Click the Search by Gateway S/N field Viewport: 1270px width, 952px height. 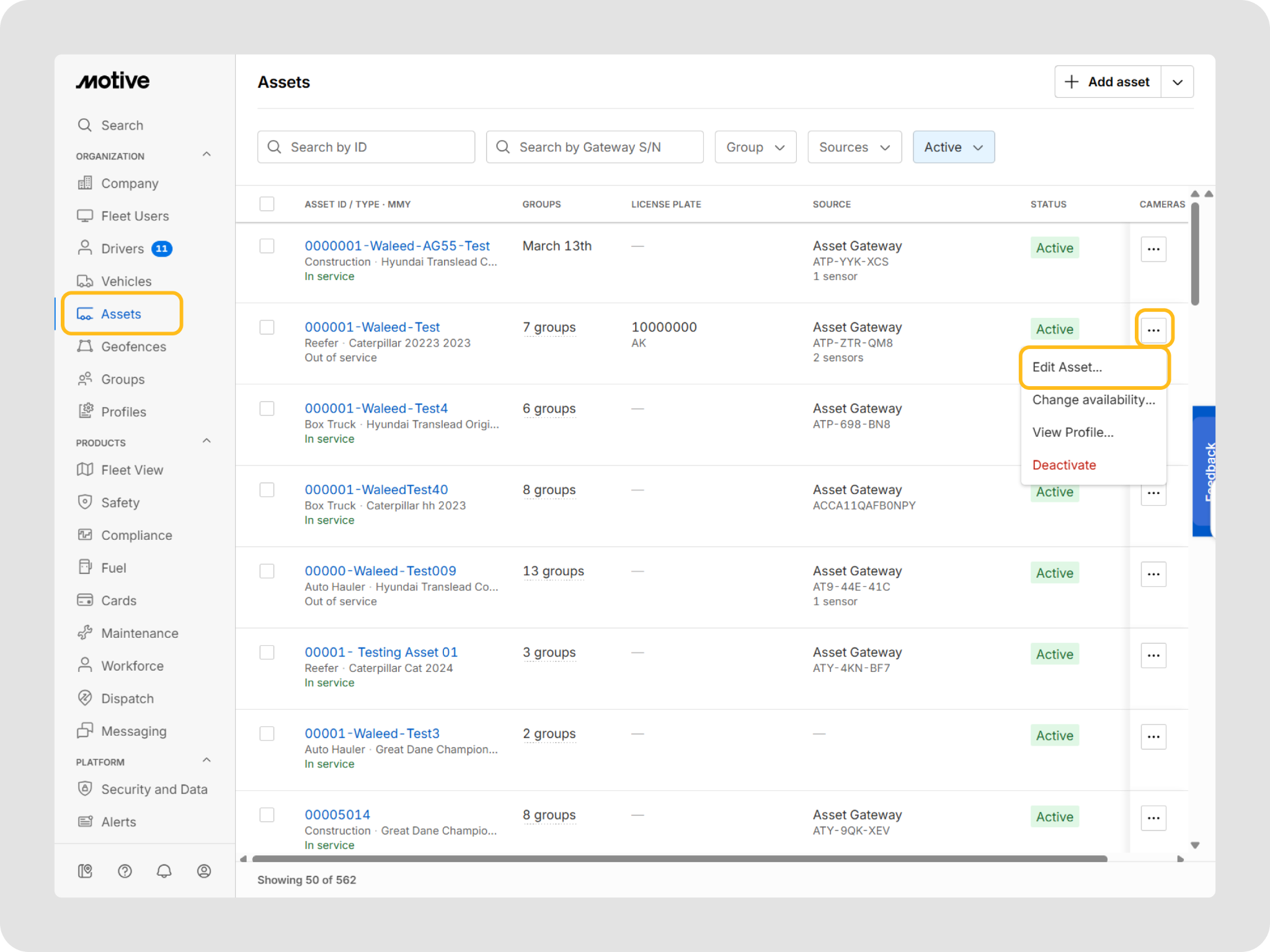click(595, 147)
